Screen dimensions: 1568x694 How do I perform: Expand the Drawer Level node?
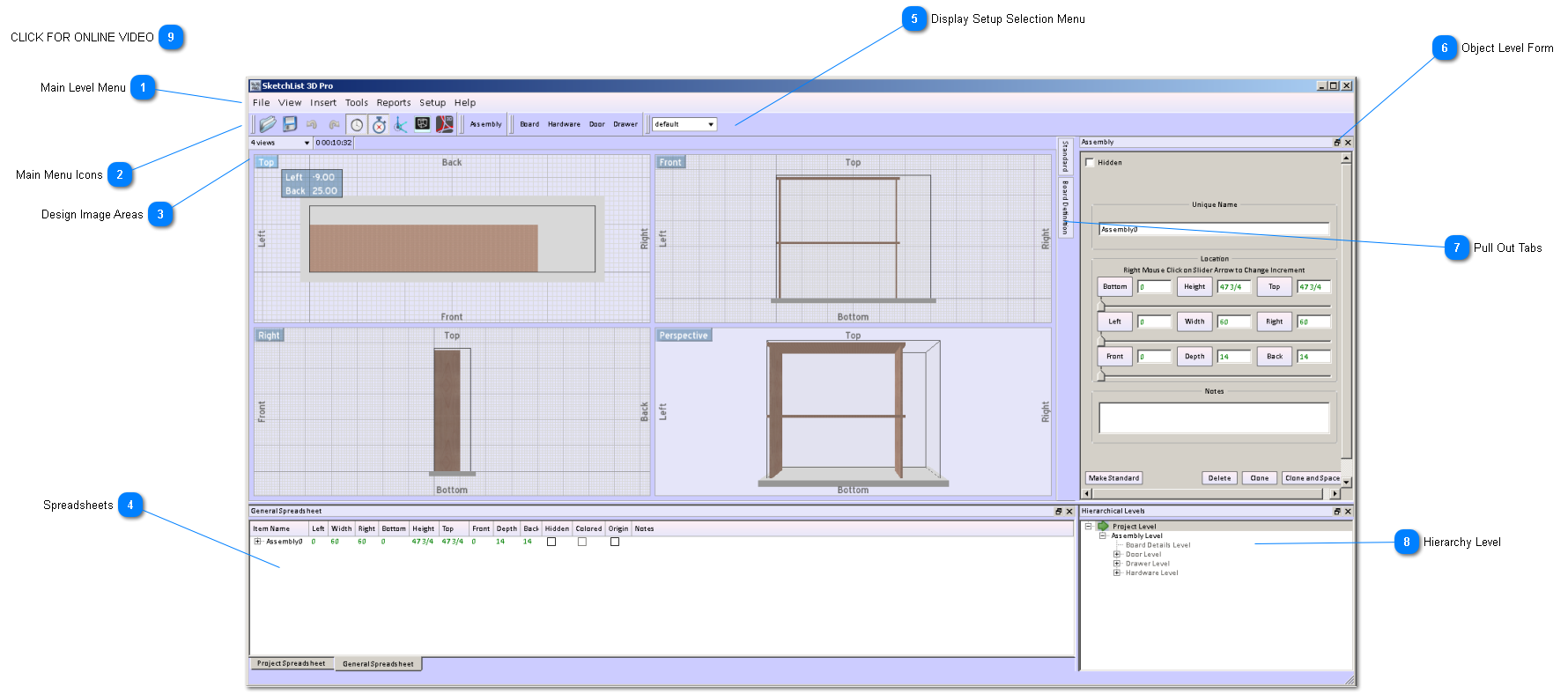click(1117, 564)
